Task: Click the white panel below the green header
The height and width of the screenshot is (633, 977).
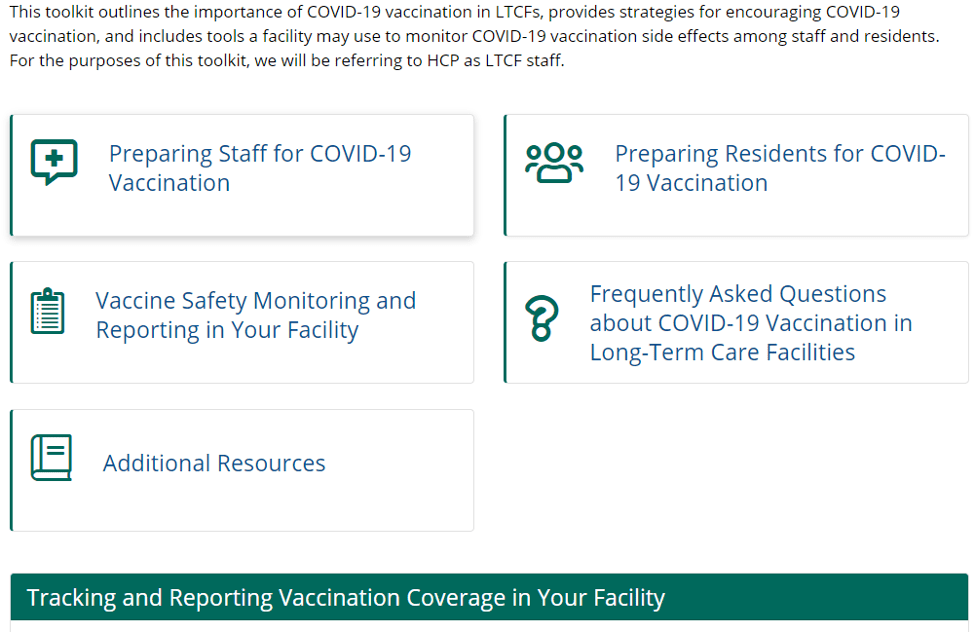Action: [x=489, y=627]
